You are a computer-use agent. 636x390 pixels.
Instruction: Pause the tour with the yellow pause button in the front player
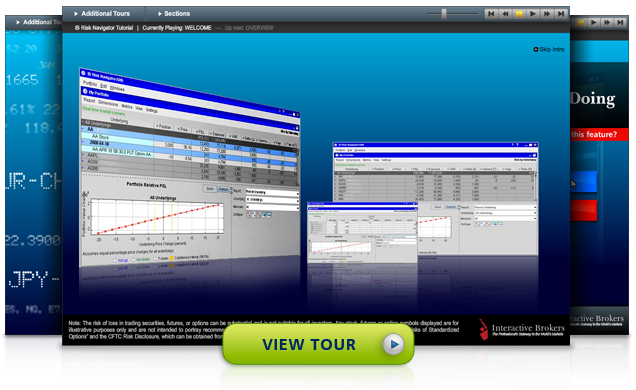[519, 14]
